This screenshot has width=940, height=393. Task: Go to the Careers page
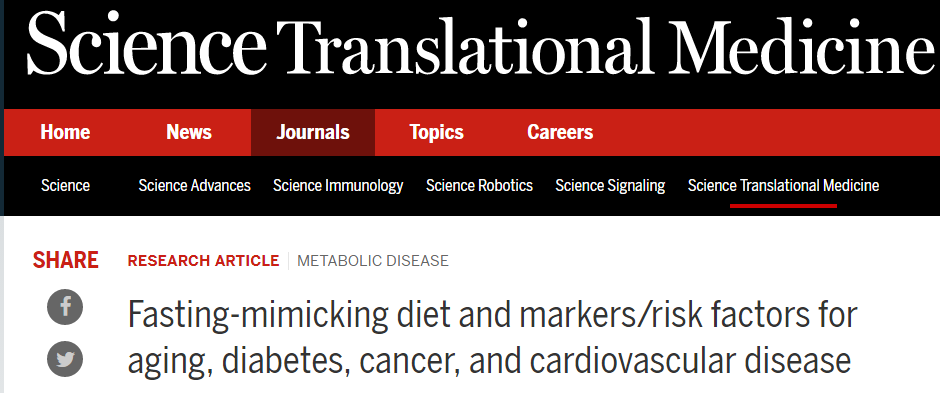click(560, 132)
